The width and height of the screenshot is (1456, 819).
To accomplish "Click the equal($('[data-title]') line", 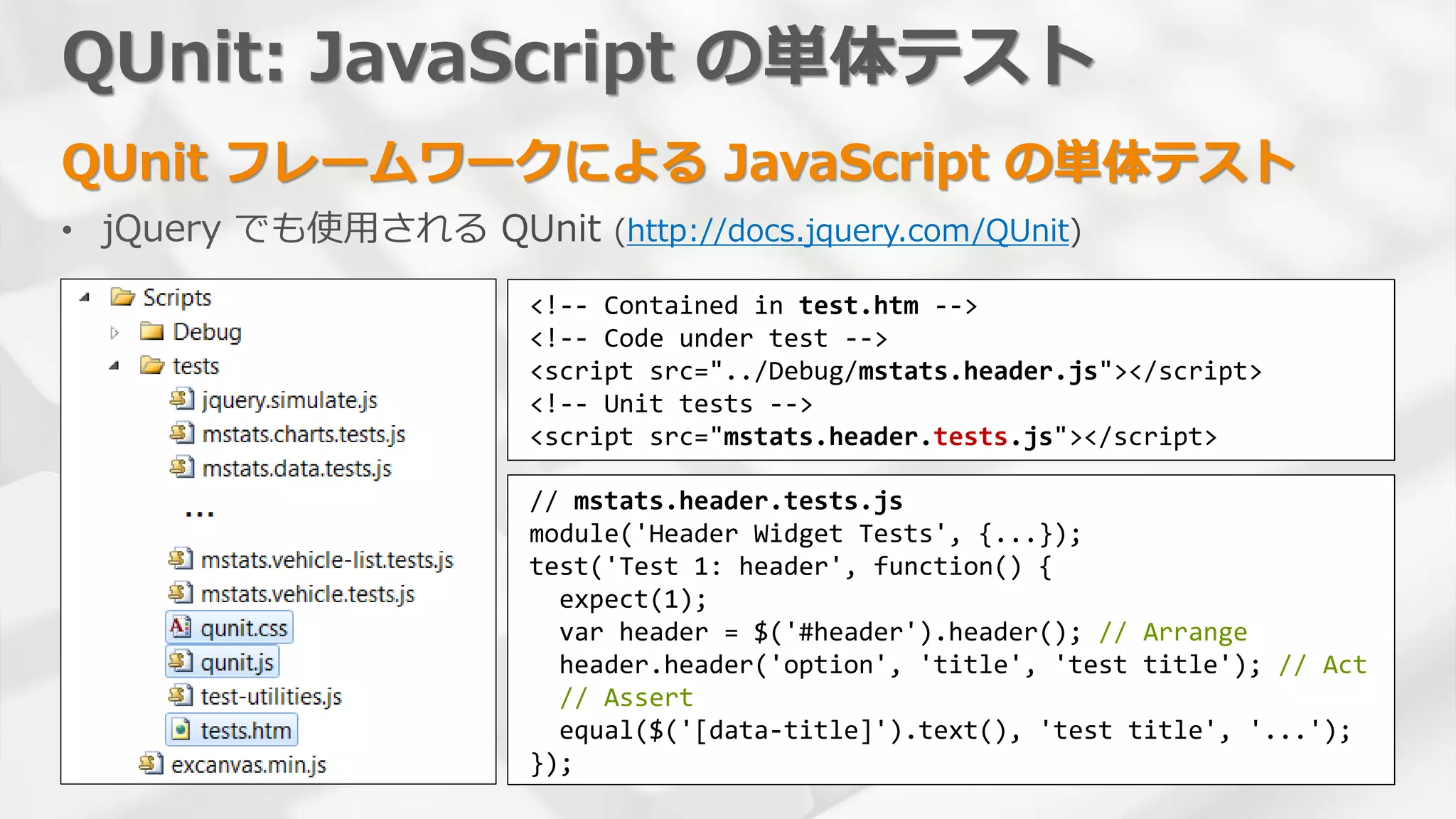I will coord(955,730).
